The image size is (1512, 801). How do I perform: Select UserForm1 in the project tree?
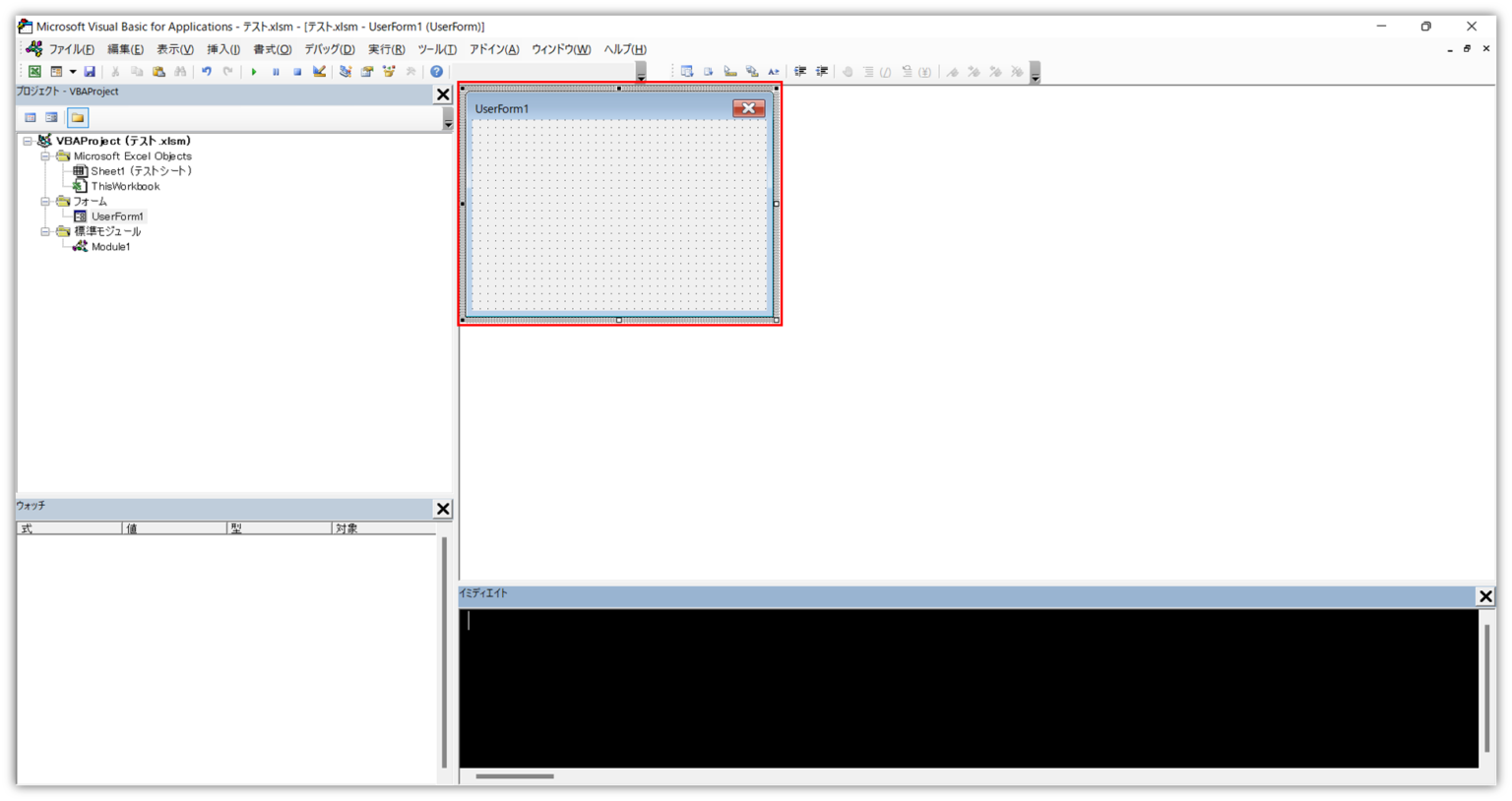pyautogui.click(x=119, y=216)
